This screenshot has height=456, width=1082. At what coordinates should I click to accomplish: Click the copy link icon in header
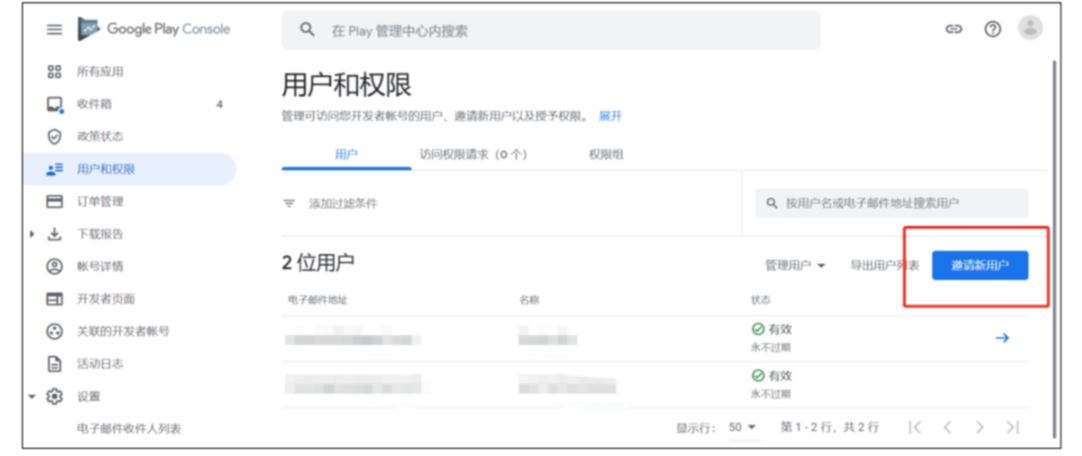pyautogui.click(x=953, y=30)
